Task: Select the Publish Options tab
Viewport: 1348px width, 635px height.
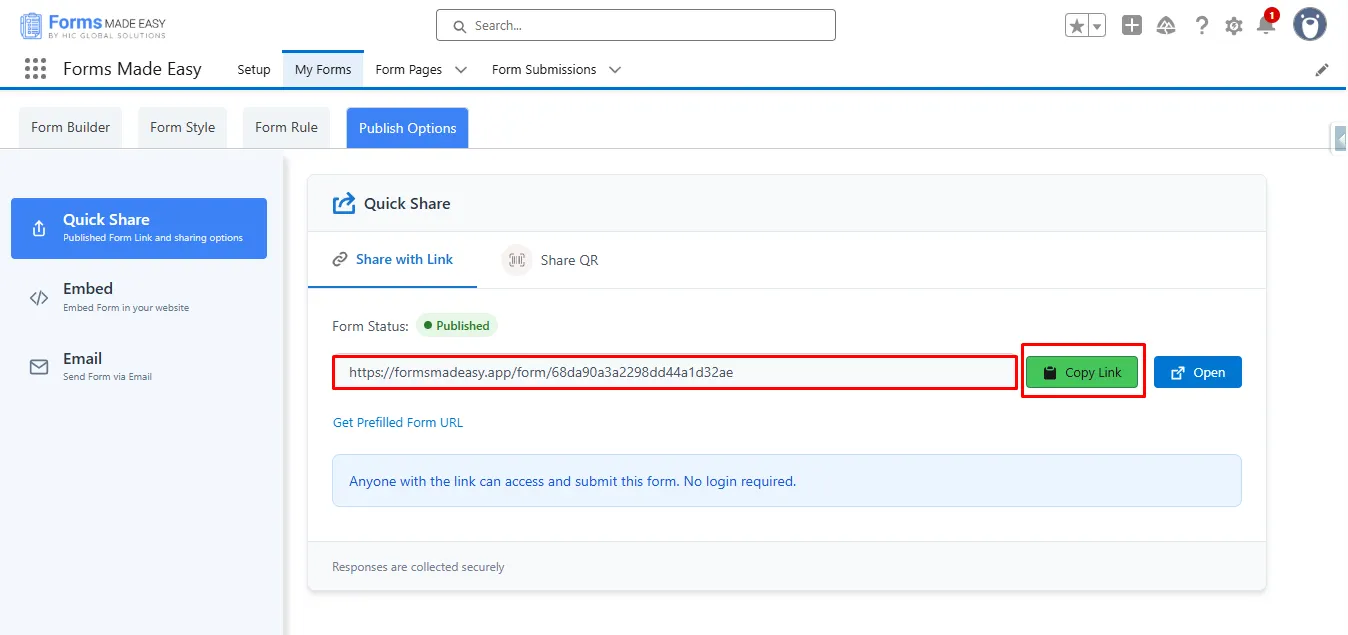Action: pos(407,128)
